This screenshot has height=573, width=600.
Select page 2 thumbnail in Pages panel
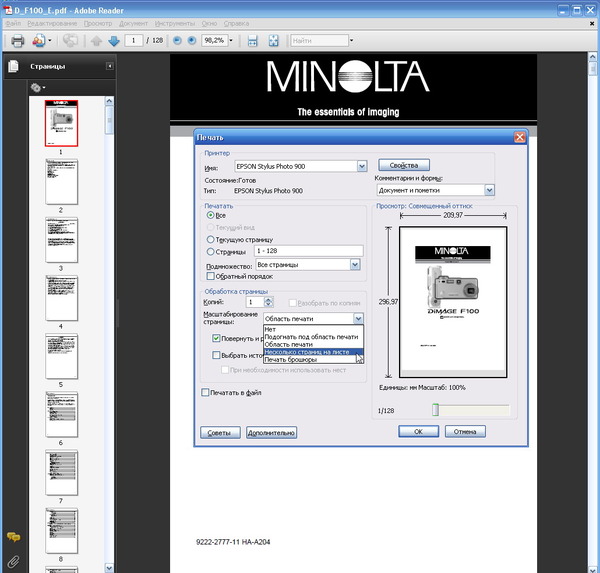coord(61,182)
